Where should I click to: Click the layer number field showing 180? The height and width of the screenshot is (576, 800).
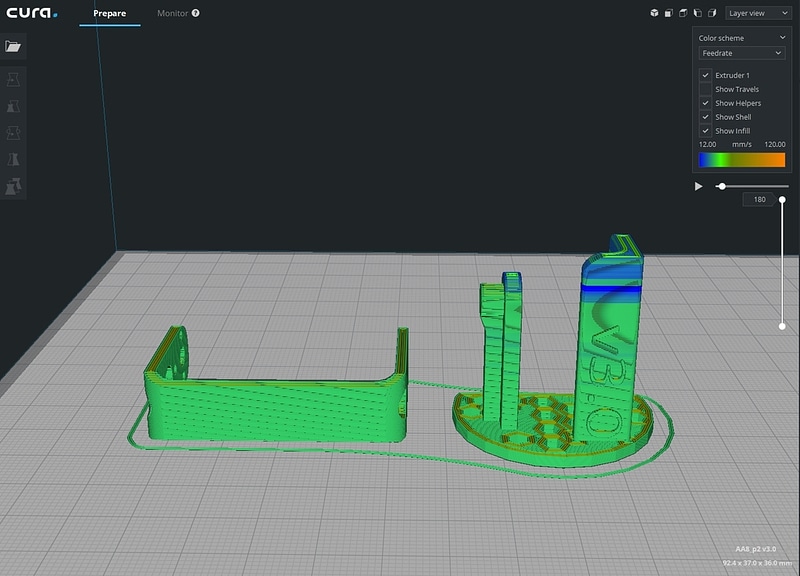coord(760,199)
